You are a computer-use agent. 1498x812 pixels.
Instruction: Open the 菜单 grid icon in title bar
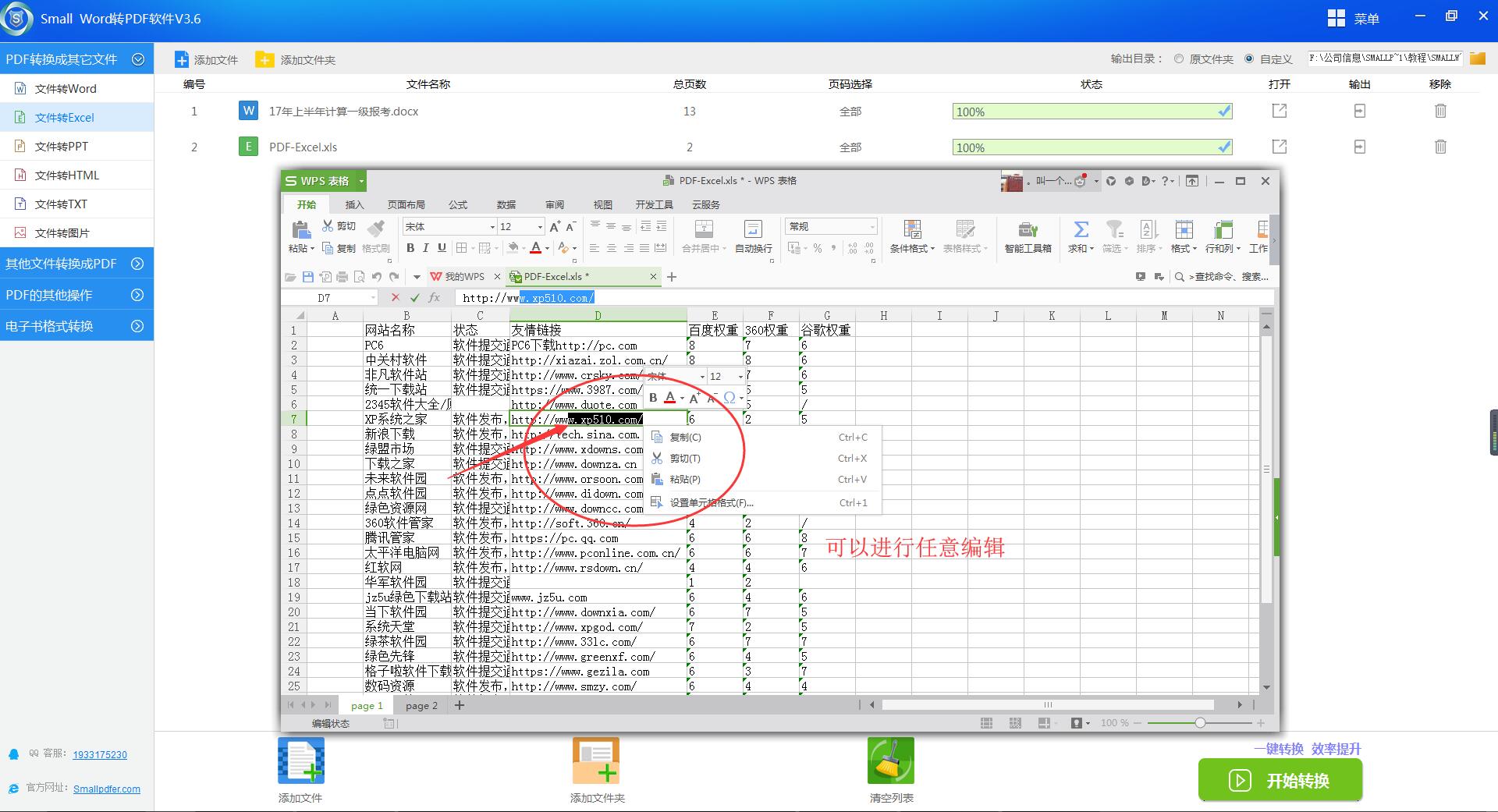pyautogui.click(x=1336, y=18)
